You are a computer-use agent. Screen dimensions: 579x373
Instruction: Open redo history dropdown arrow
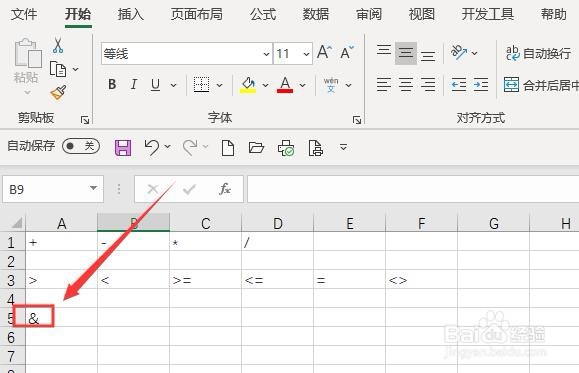click(x=206, y=147)
